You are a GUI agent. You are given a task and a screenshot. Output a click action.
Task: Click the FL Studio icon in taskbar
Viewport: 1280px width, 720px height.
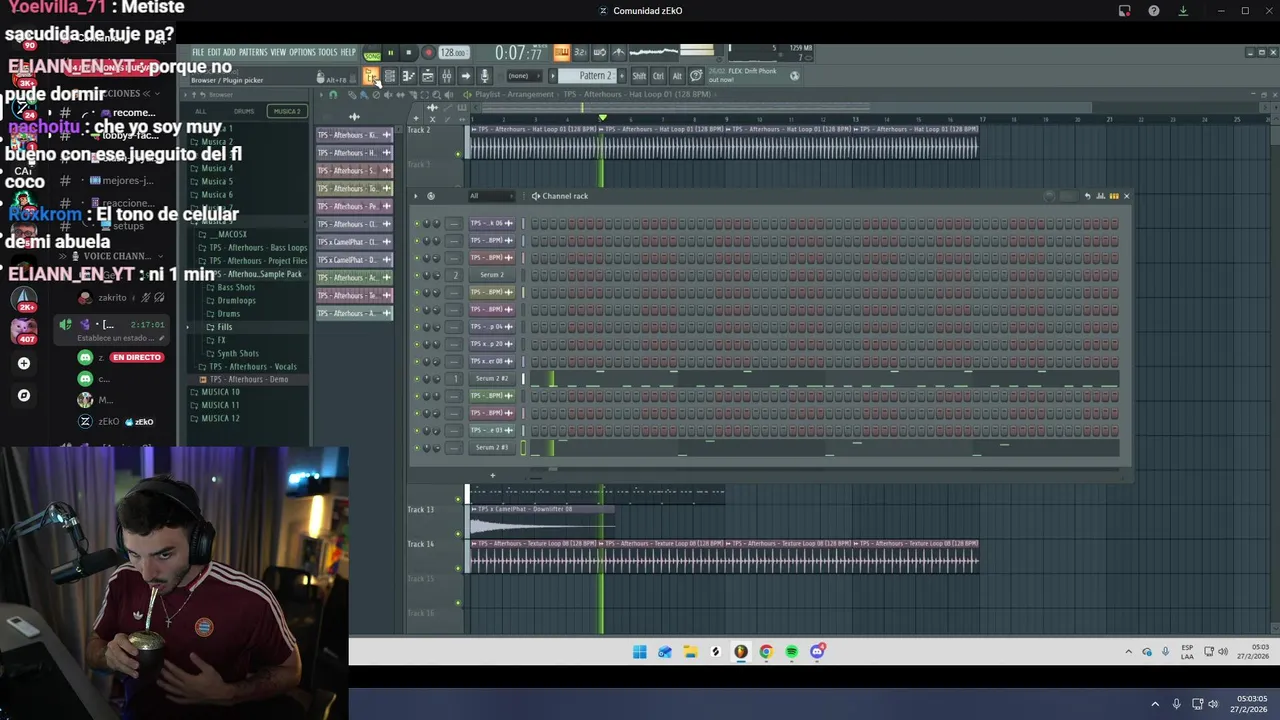[x=740, y=652]
